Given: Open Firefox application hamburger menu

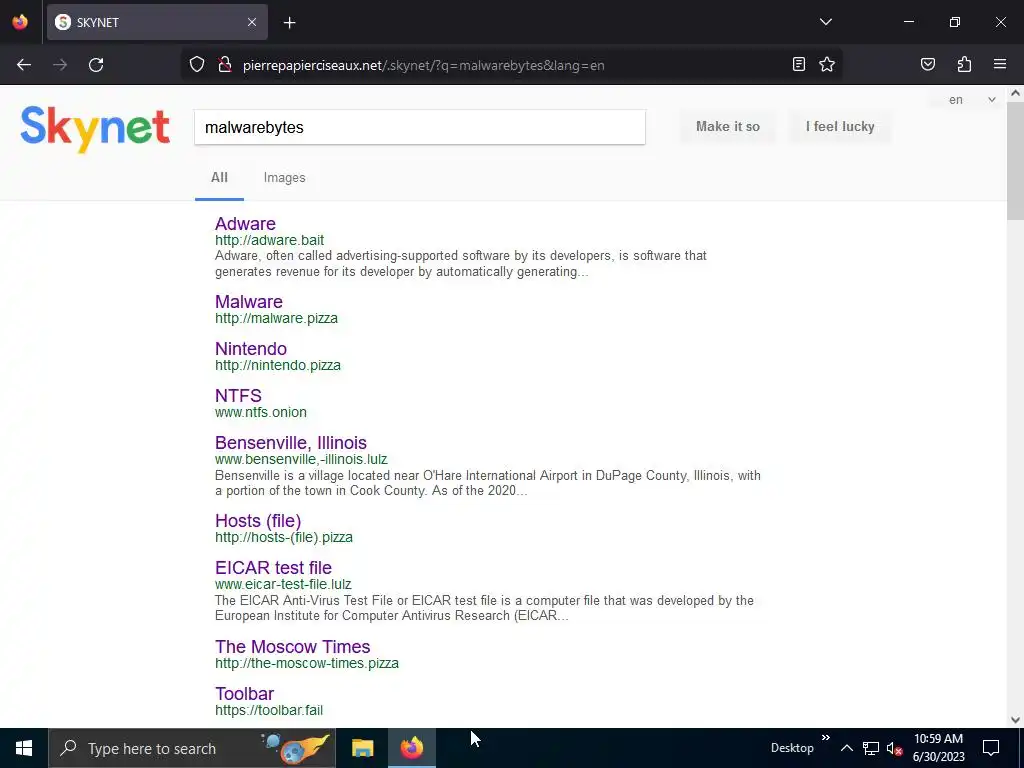Looking at the screenshot, I should click(x=1000, y=64).
